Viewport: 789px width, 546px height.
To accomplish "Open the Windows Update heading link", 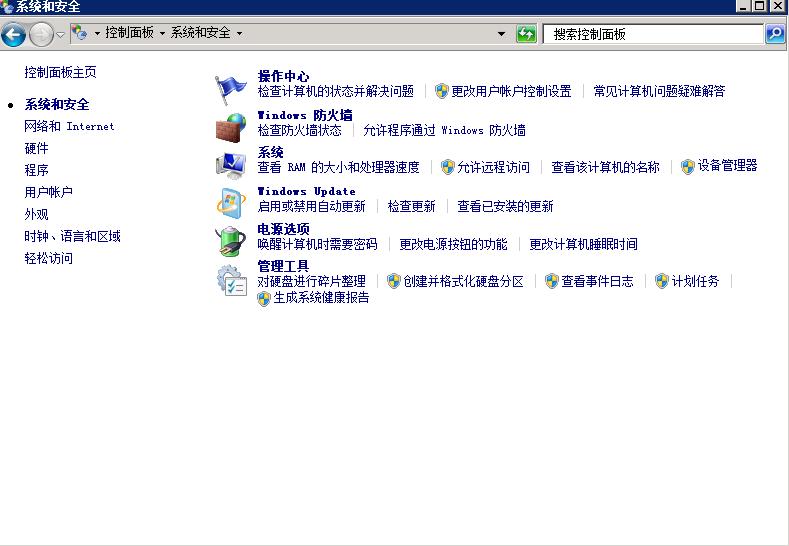I will pyautogui.click(x=306, y=191).
